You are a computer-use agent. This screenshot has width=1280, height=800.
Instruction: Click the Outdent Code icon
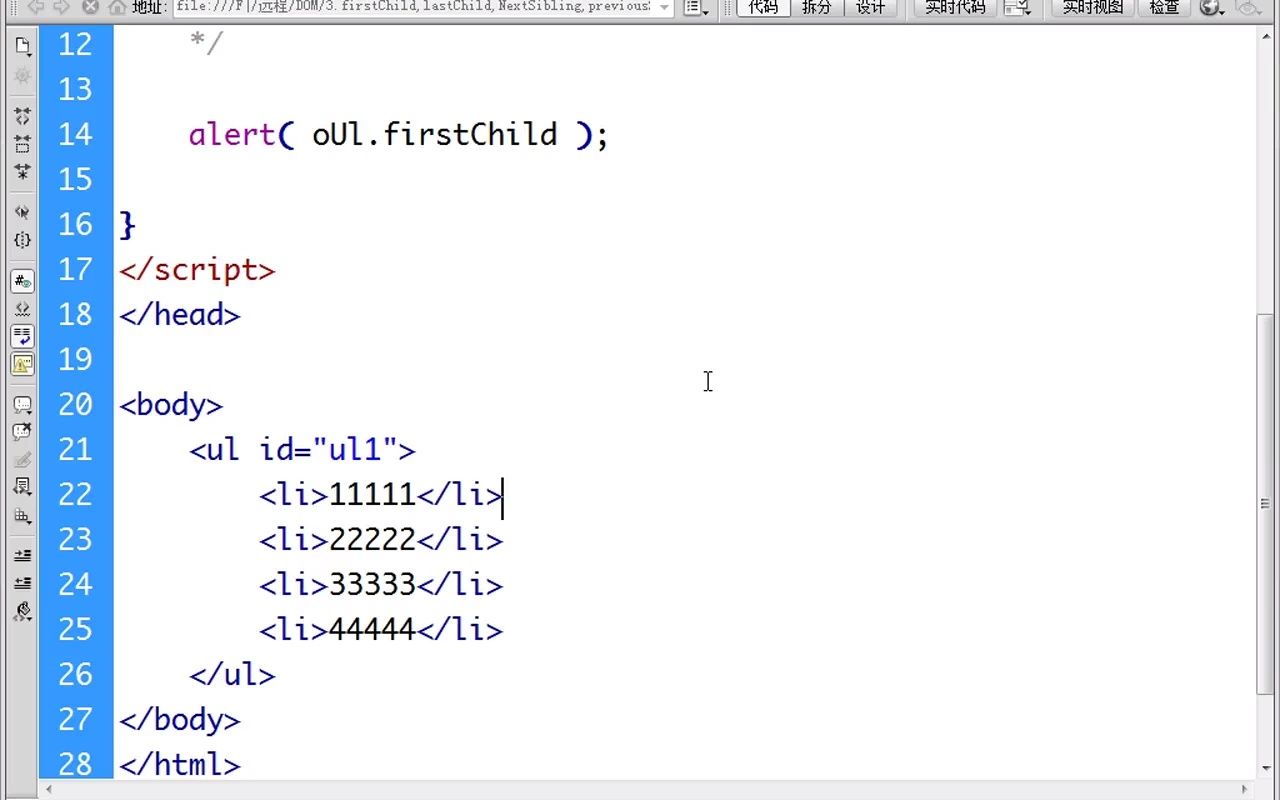(x=22, y=583)
